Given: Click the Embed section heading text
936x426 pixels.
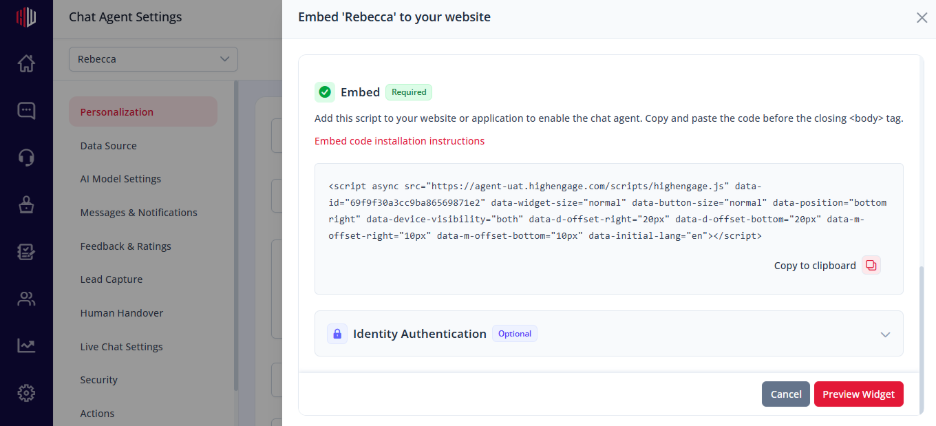Looking at the screenshot, I should tap(360, 92).
